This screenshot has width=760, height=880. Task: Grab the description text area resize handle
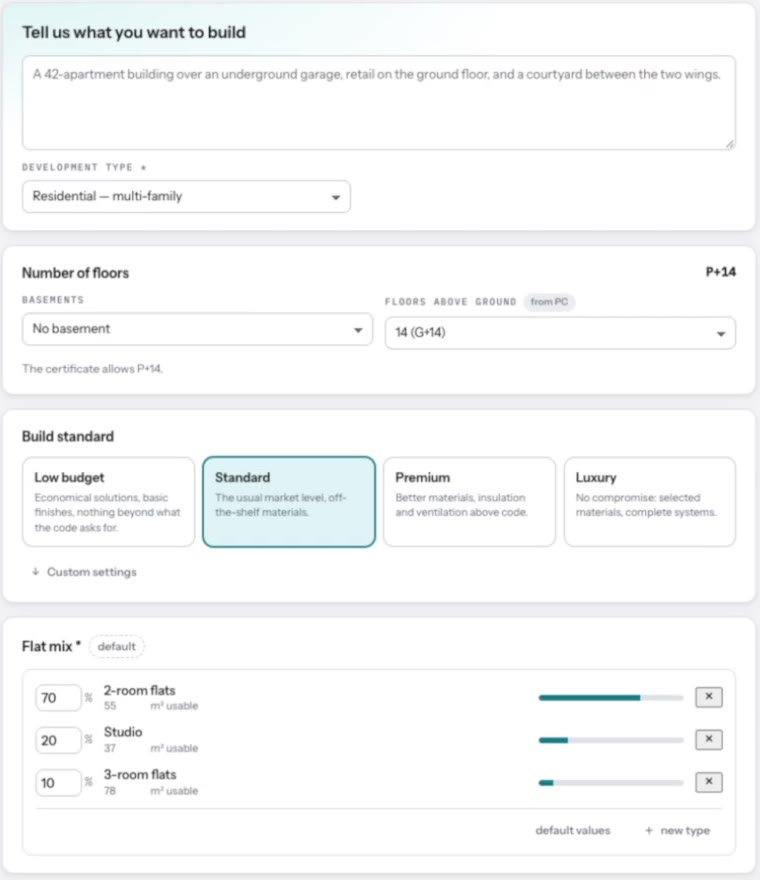[x=729, y=144]
